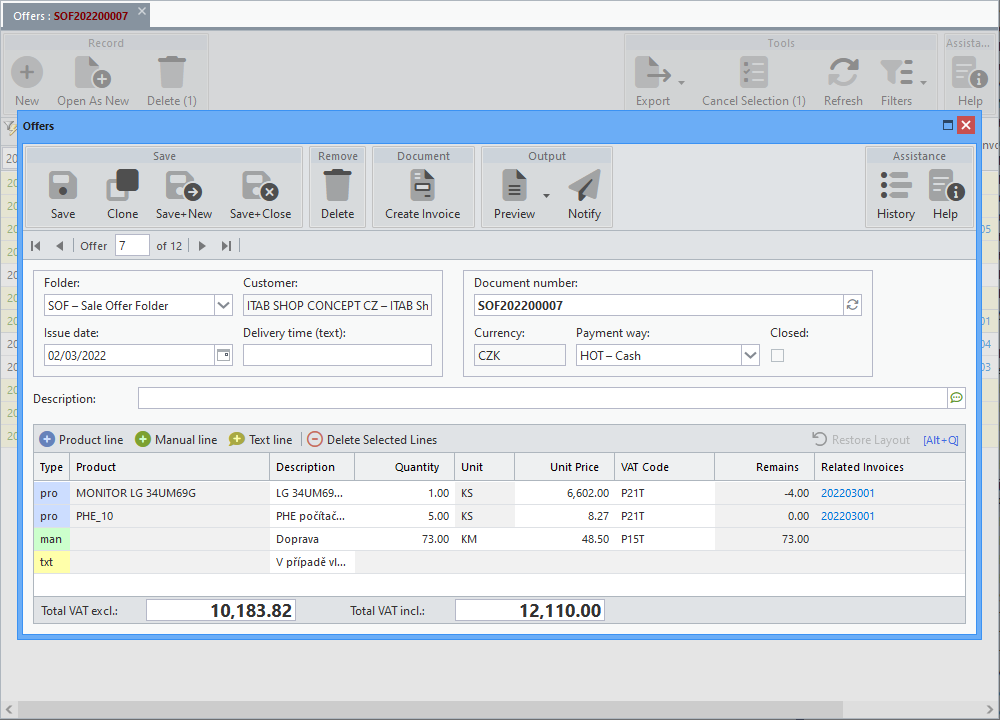Open related invoice 202203001 in MONITOR row
This screenshot has height=720, width=1000.
pos(848,493)
